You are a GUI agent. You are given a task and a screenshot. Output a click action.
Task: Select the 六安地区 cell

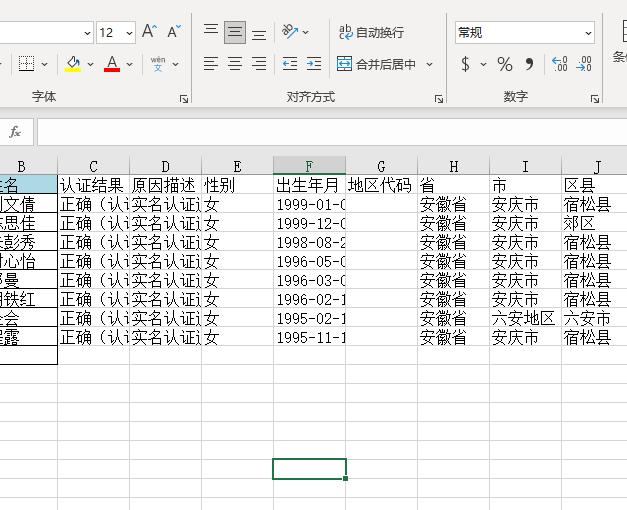(525, 318)
